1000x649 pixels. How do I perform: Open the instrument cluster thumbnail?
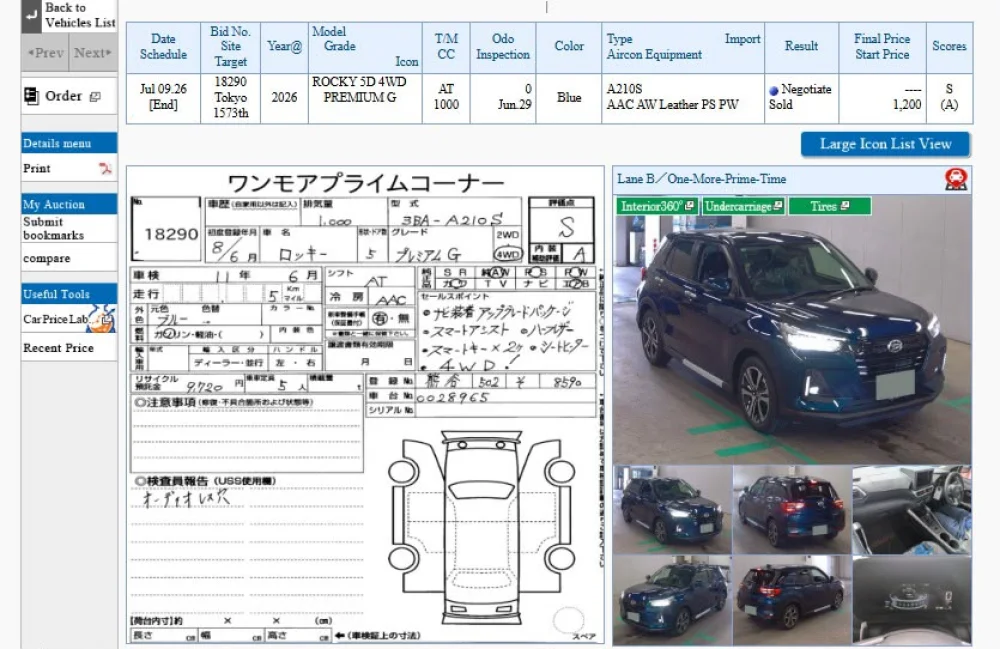point(911,600)
